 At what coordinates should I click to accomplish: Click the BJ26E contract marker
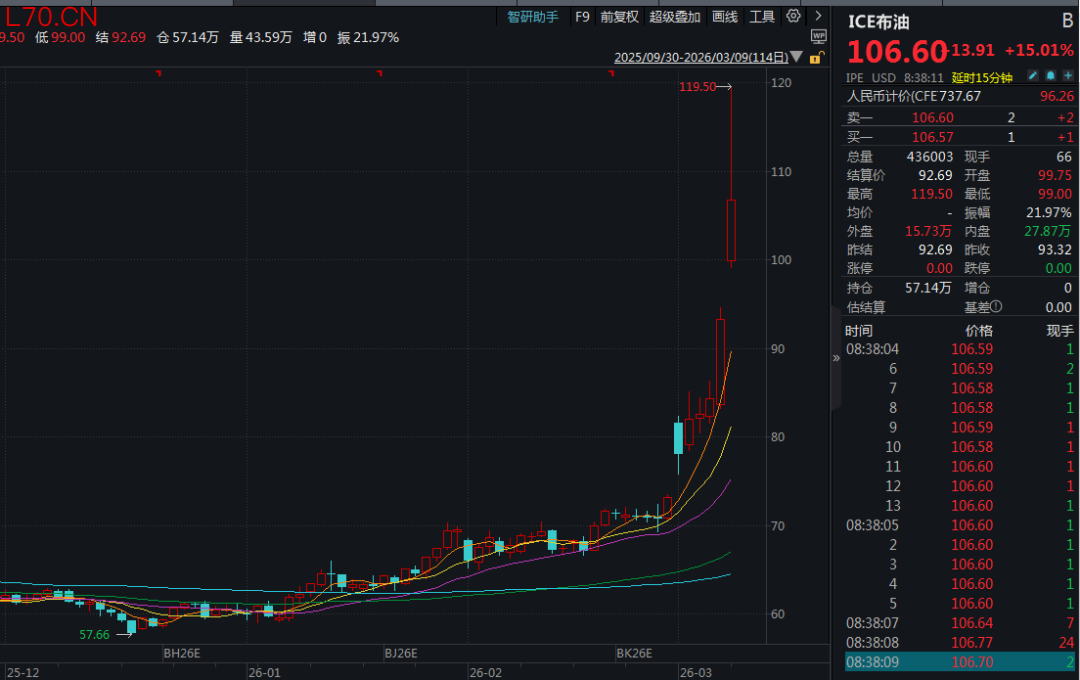pos(401,653)
